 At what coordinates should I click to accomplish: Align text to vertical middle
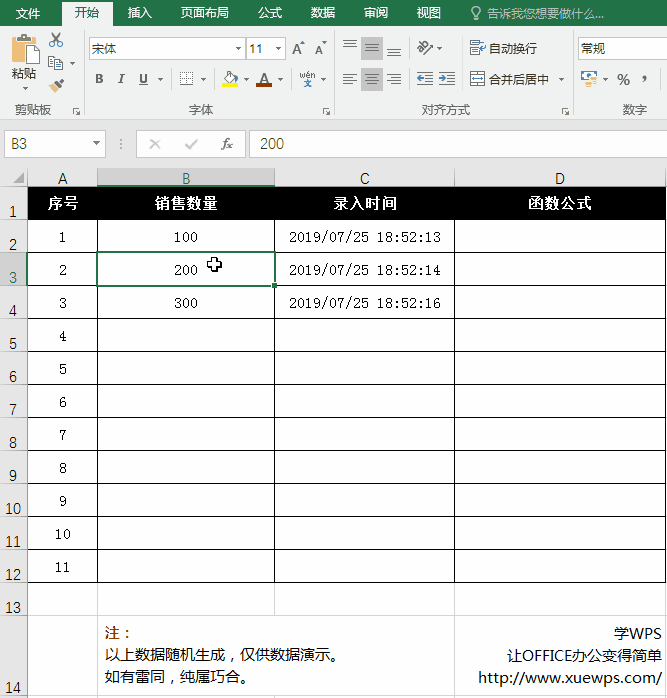click(x=372, y=48)
